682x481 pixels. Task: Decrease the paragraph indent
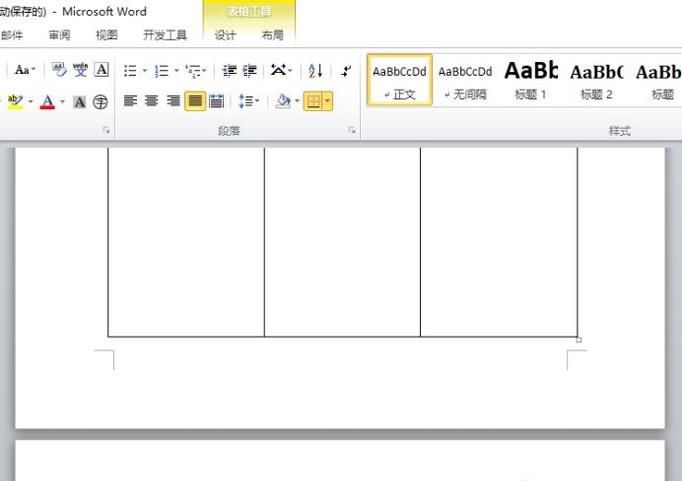[x=229, y=71]
